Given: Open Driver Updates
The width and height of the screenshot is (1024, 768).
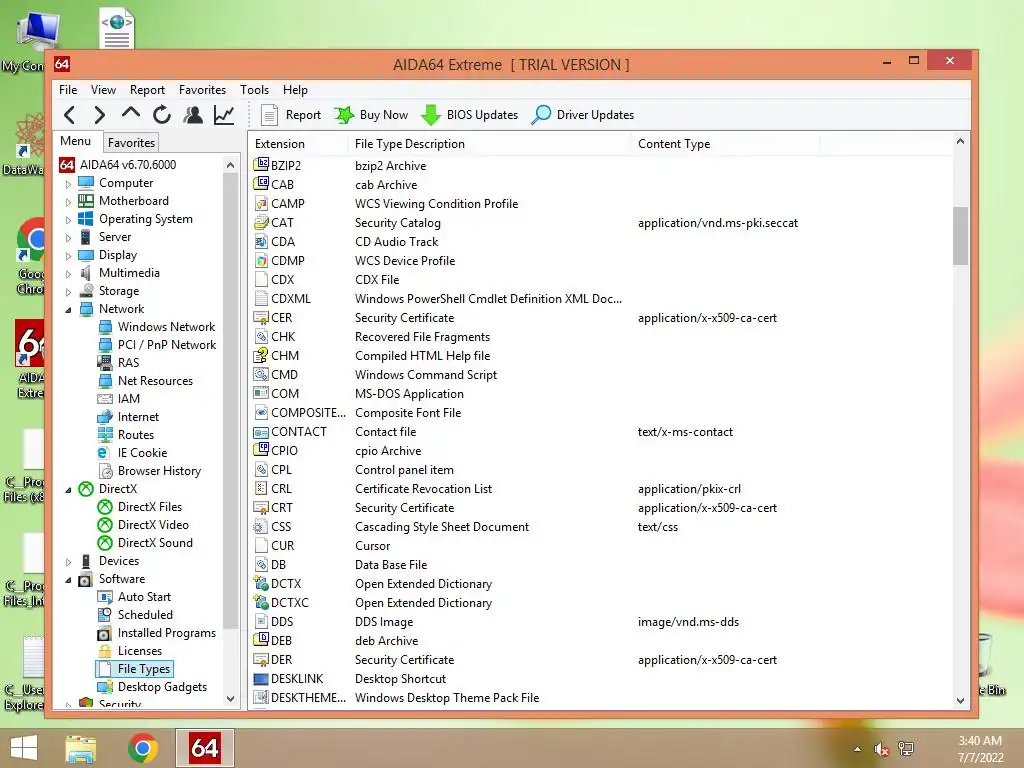Looking at the screenshot, I should click(x=583, y=115).
